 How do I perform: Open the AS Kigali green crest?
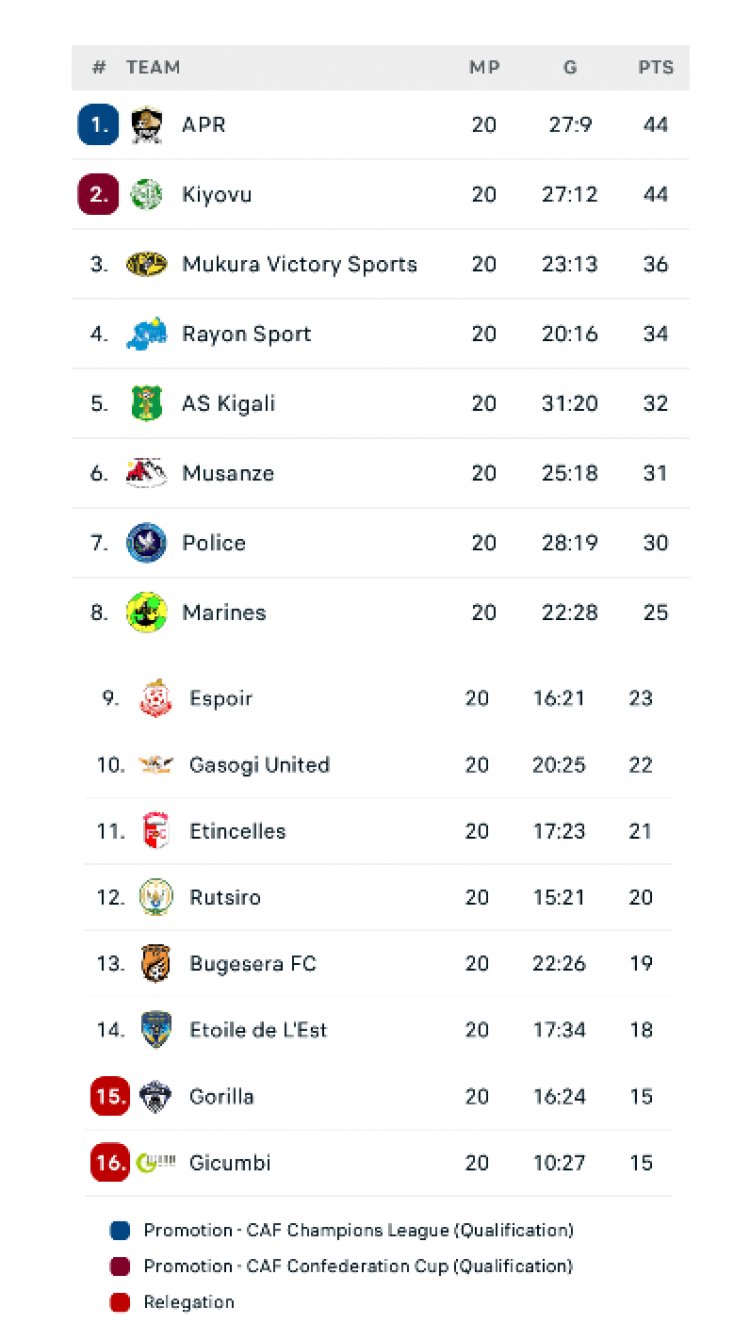[146, 403]
